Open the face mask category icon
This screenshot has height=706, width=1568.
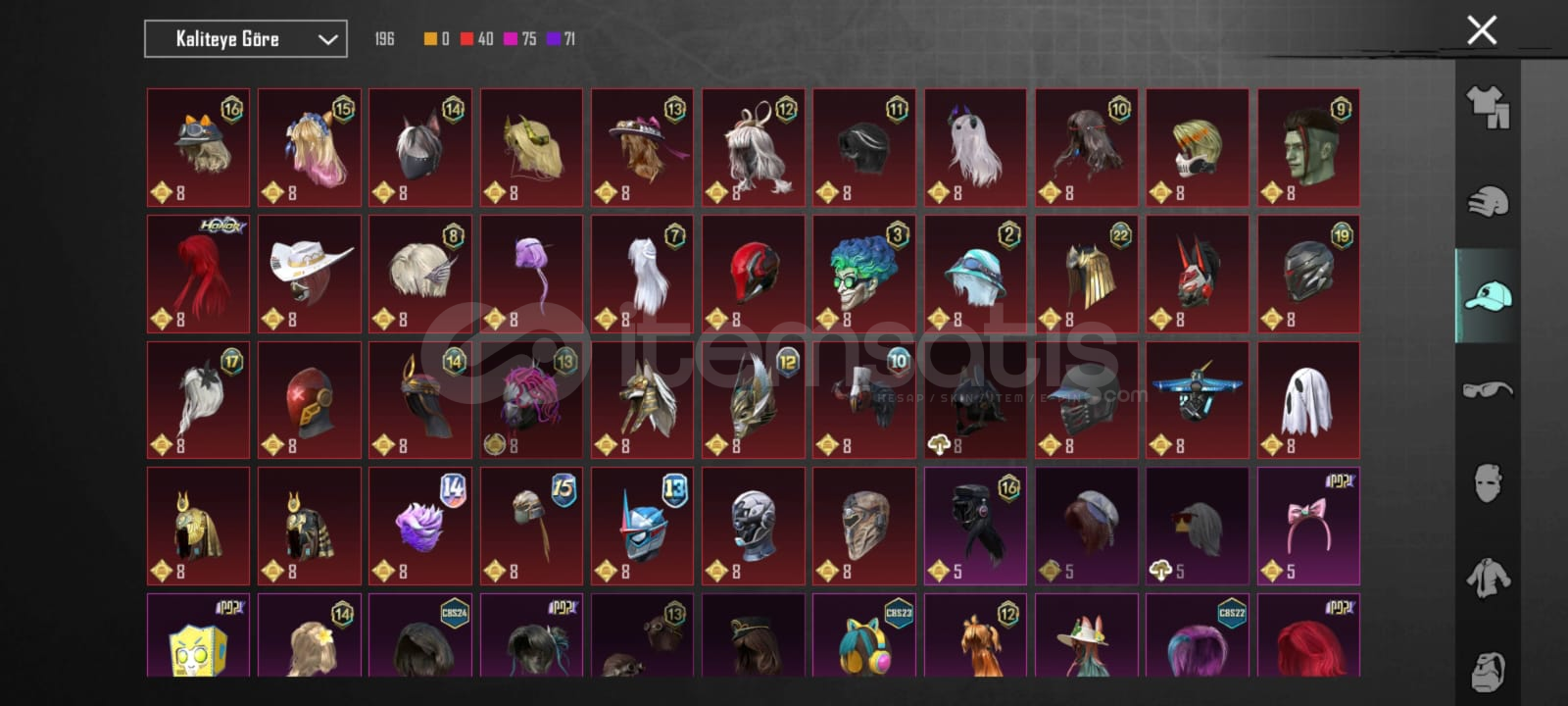click(x=1488, y=482)
